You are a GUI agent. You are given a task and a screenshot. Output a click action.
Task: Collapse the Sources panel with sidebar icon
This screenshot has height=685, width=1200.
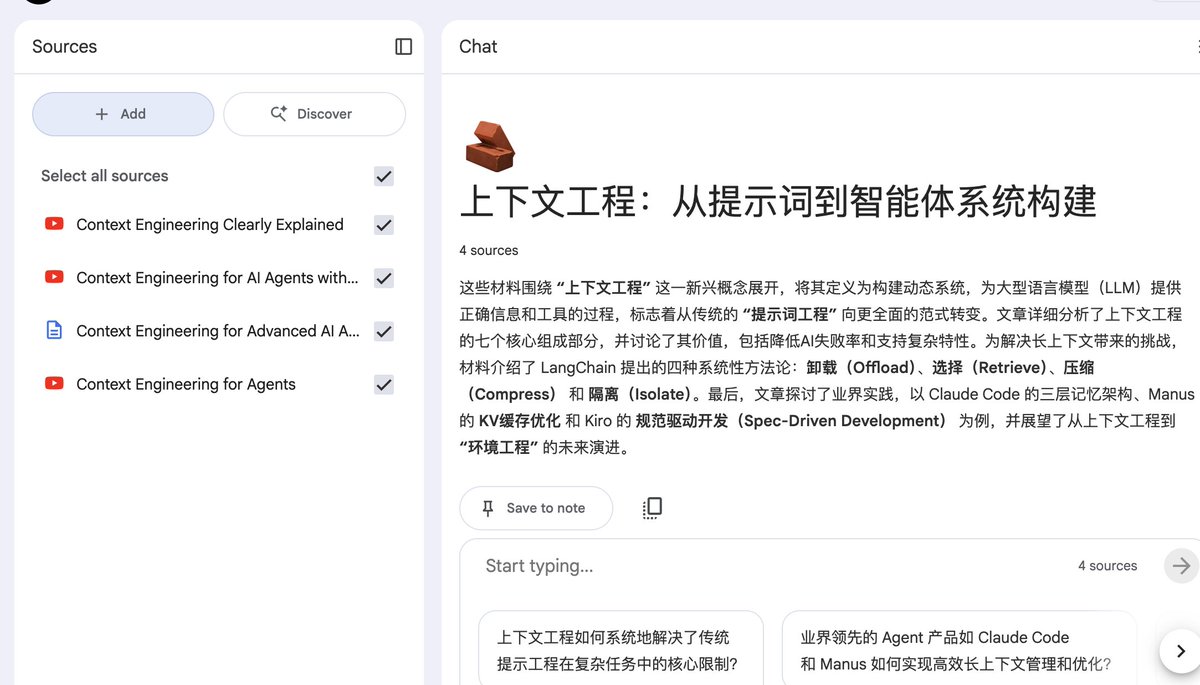[404, 47]
